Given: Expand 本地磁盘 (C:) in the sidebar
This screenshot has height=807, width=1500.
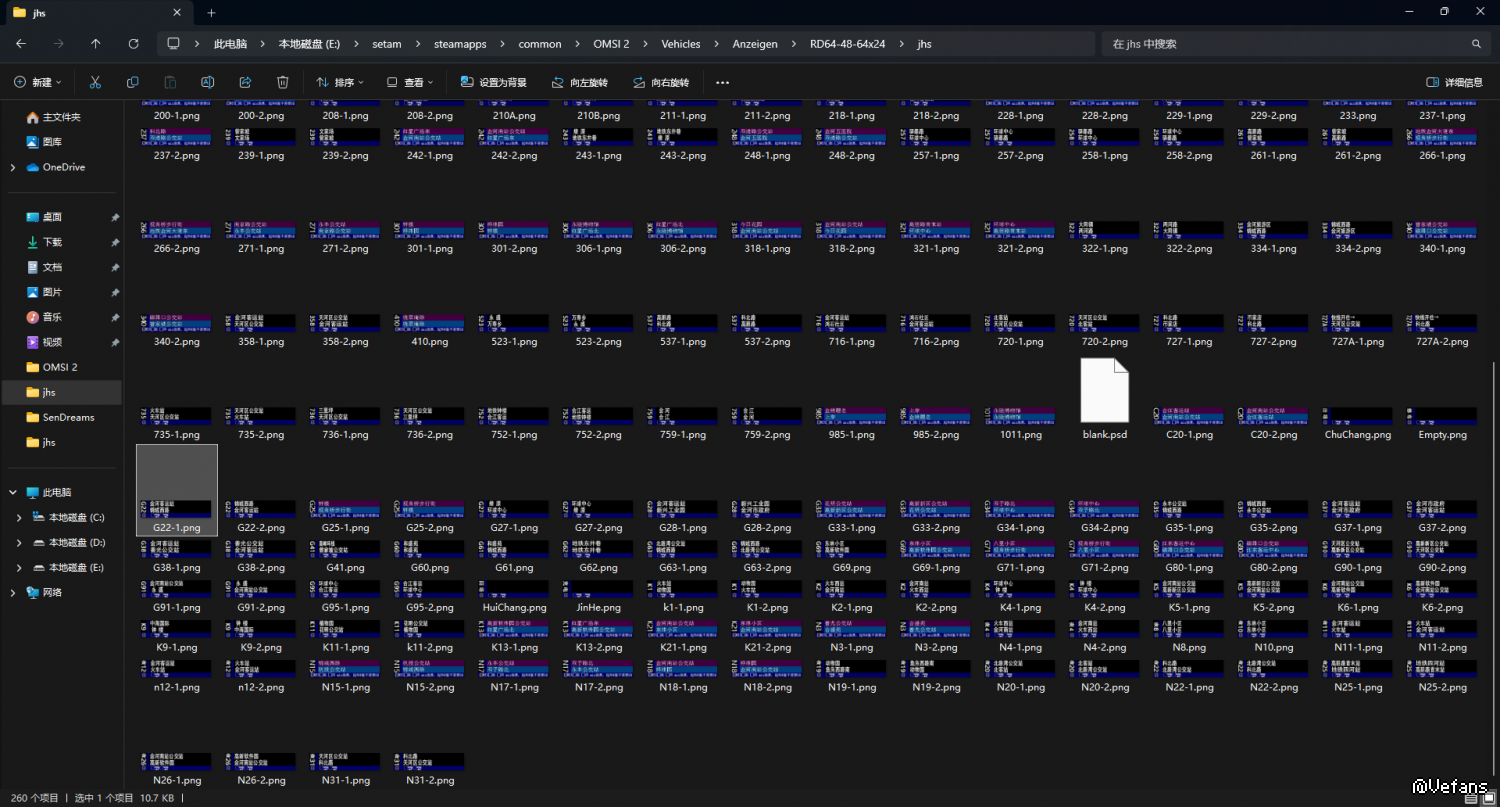Looking at the screenshot, I should [20, 517].
